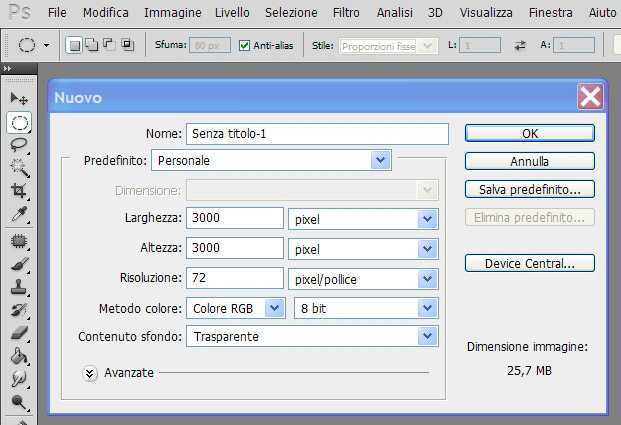
Task: Click the Annulla button
Action: coord(530,161)
